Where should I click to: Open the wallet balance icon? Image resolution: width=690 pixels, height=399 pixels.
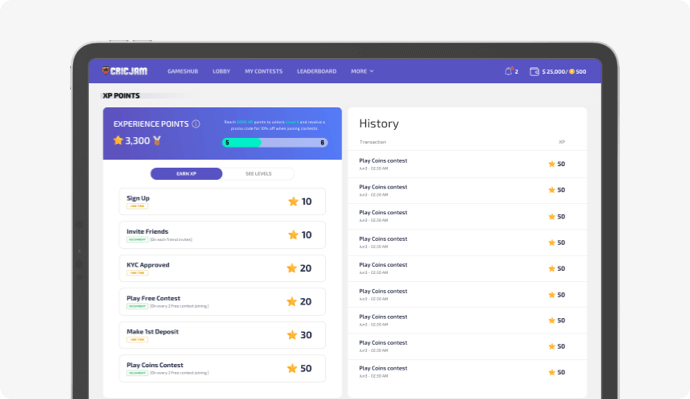click(534, 71)
